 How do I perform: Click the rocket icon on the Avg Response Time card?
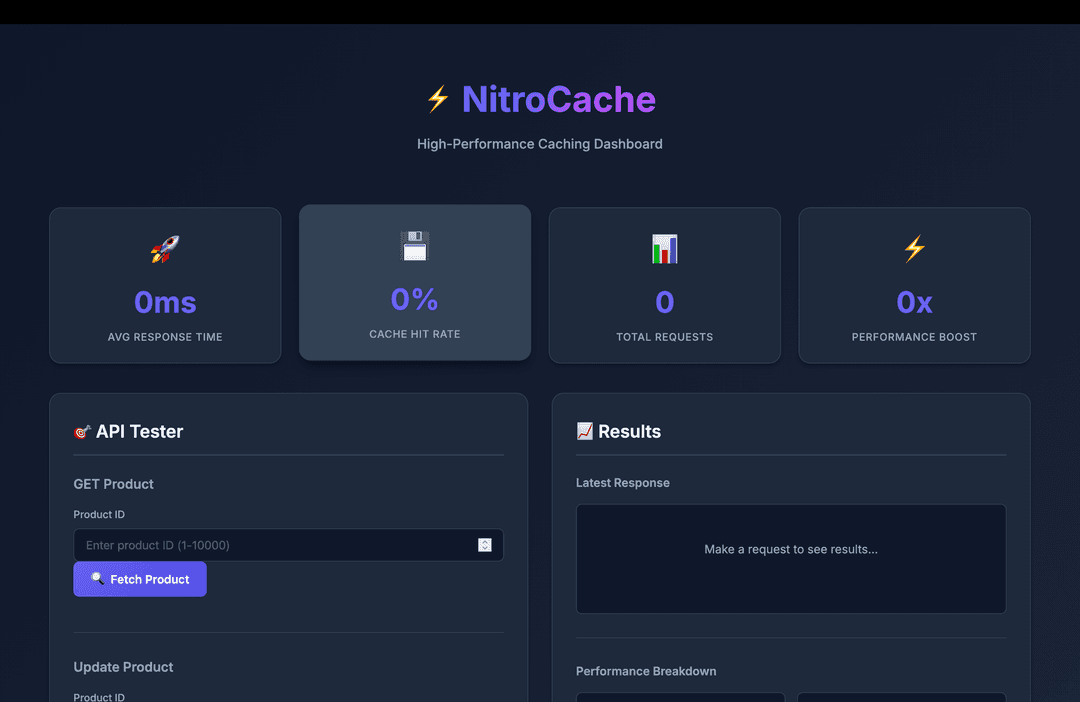[165, 249]
